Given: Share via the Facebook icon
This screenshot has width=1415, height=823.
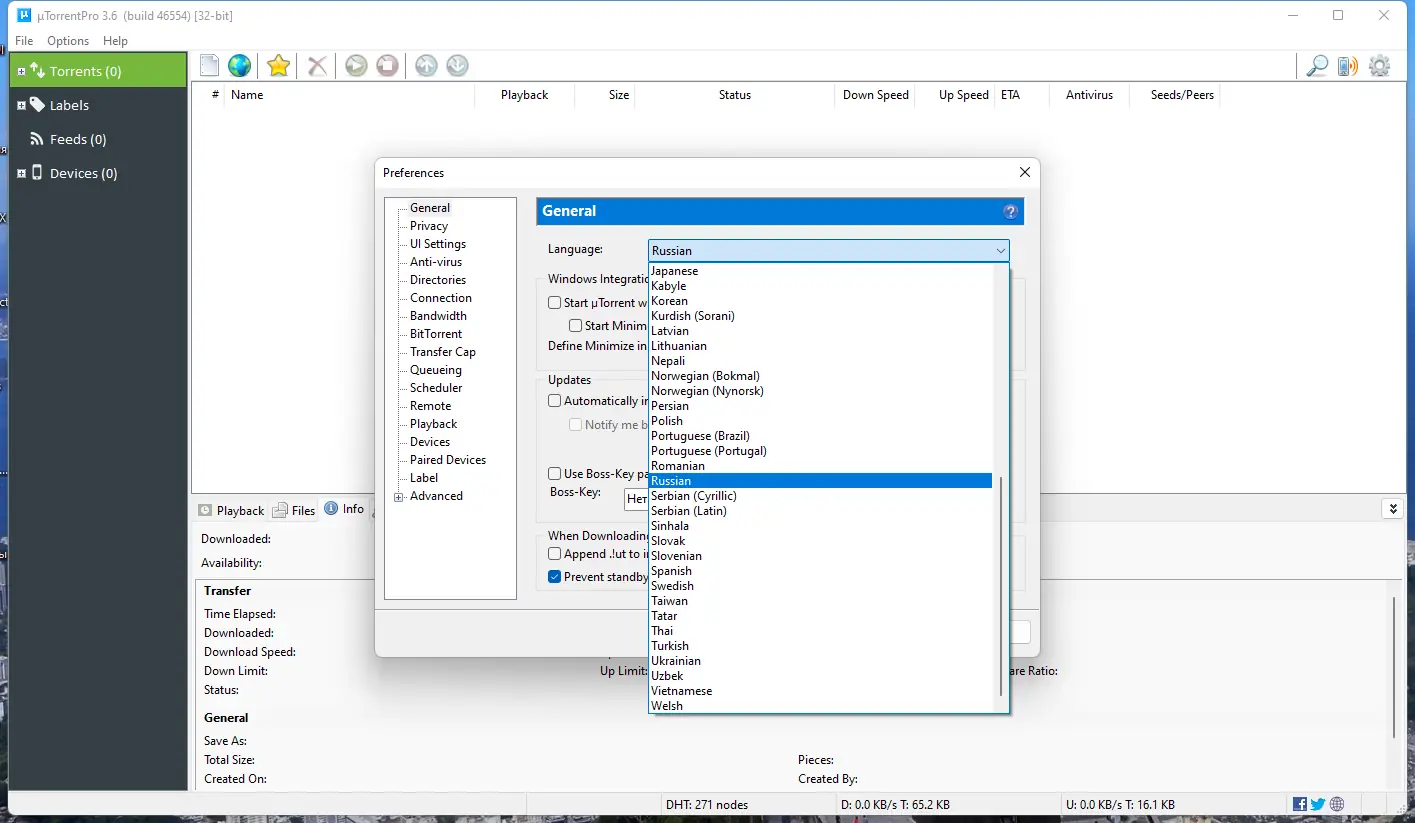Looking at the screenshot, I should click(1299, 803).
